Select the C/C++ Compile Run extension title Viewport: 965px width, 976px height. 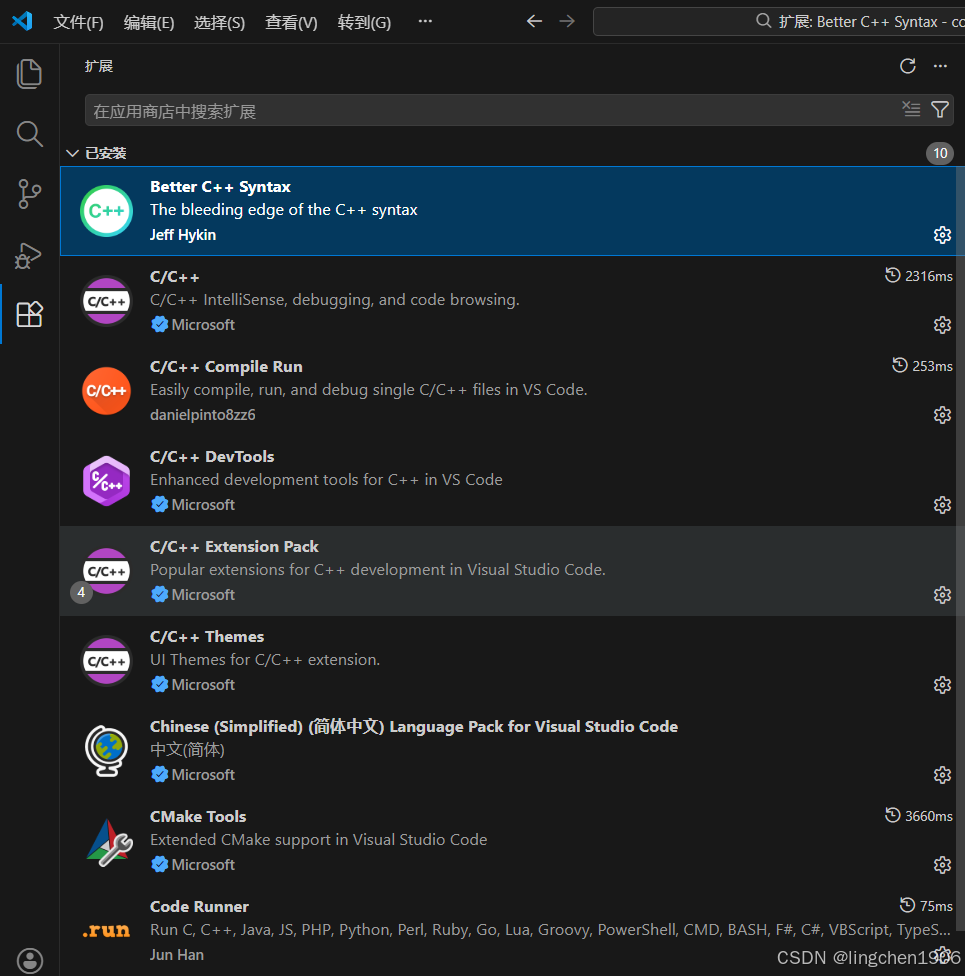point(226,367)
